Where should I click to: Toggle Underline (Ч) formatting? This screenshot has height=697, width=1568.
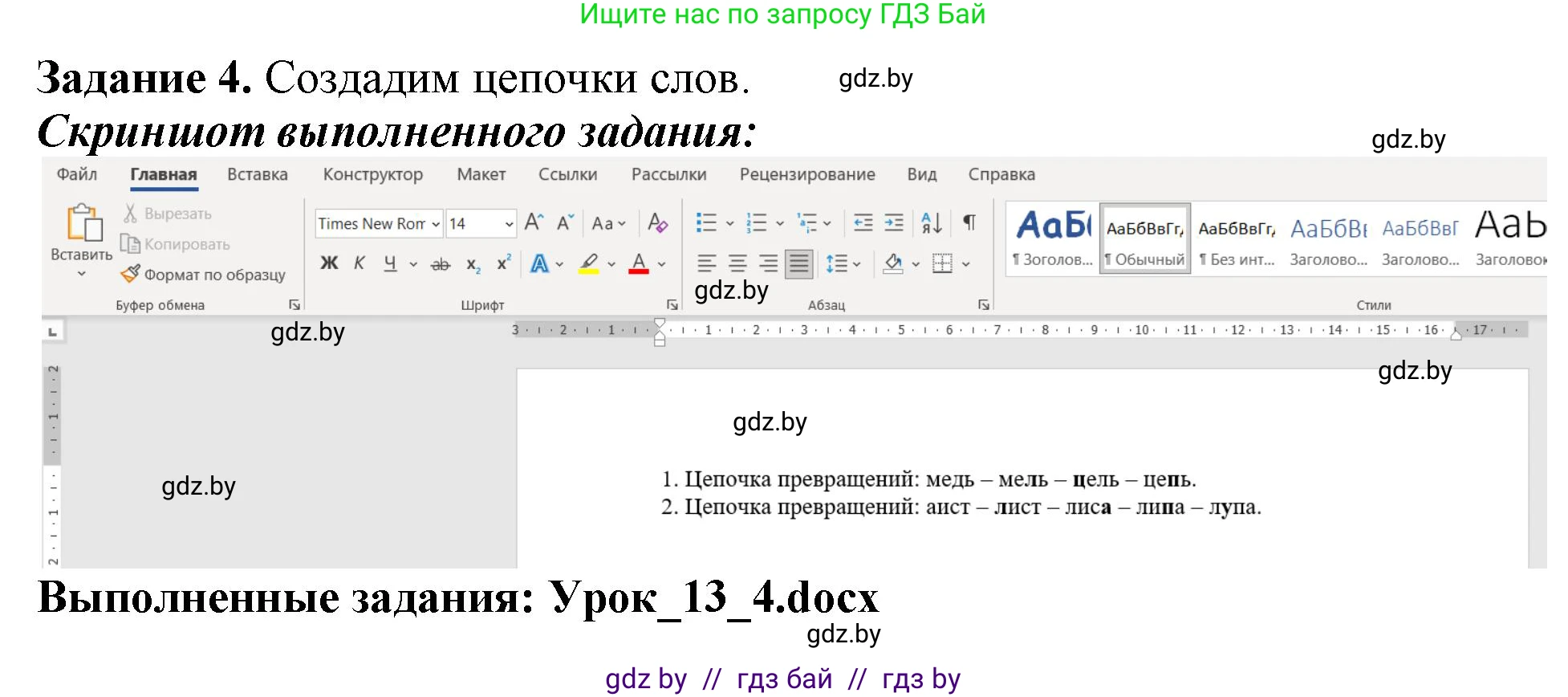pos(390,263)
